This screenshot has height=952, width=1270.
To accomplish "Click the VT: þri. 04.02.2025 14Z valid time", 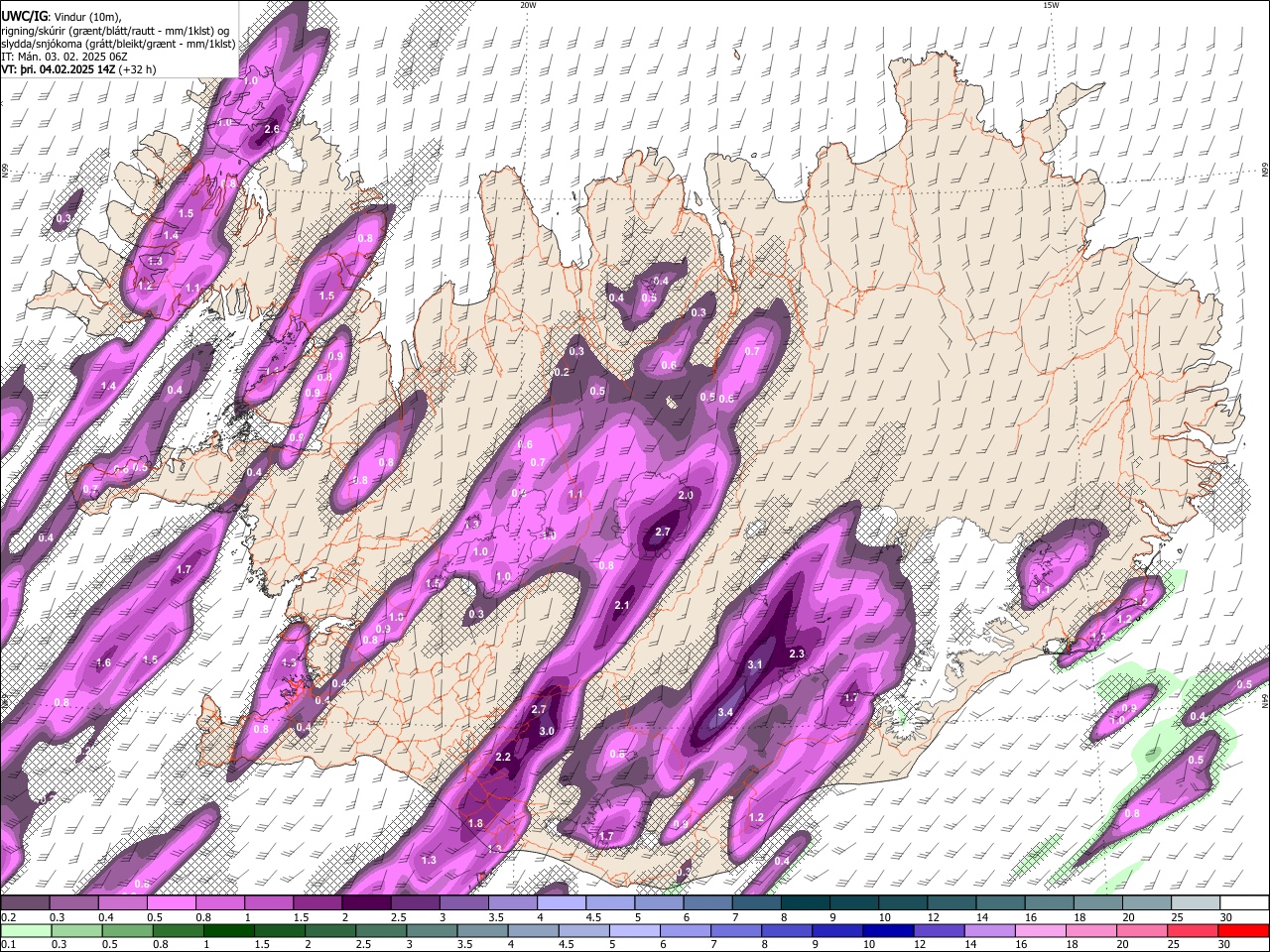I will tap(78, 69).
